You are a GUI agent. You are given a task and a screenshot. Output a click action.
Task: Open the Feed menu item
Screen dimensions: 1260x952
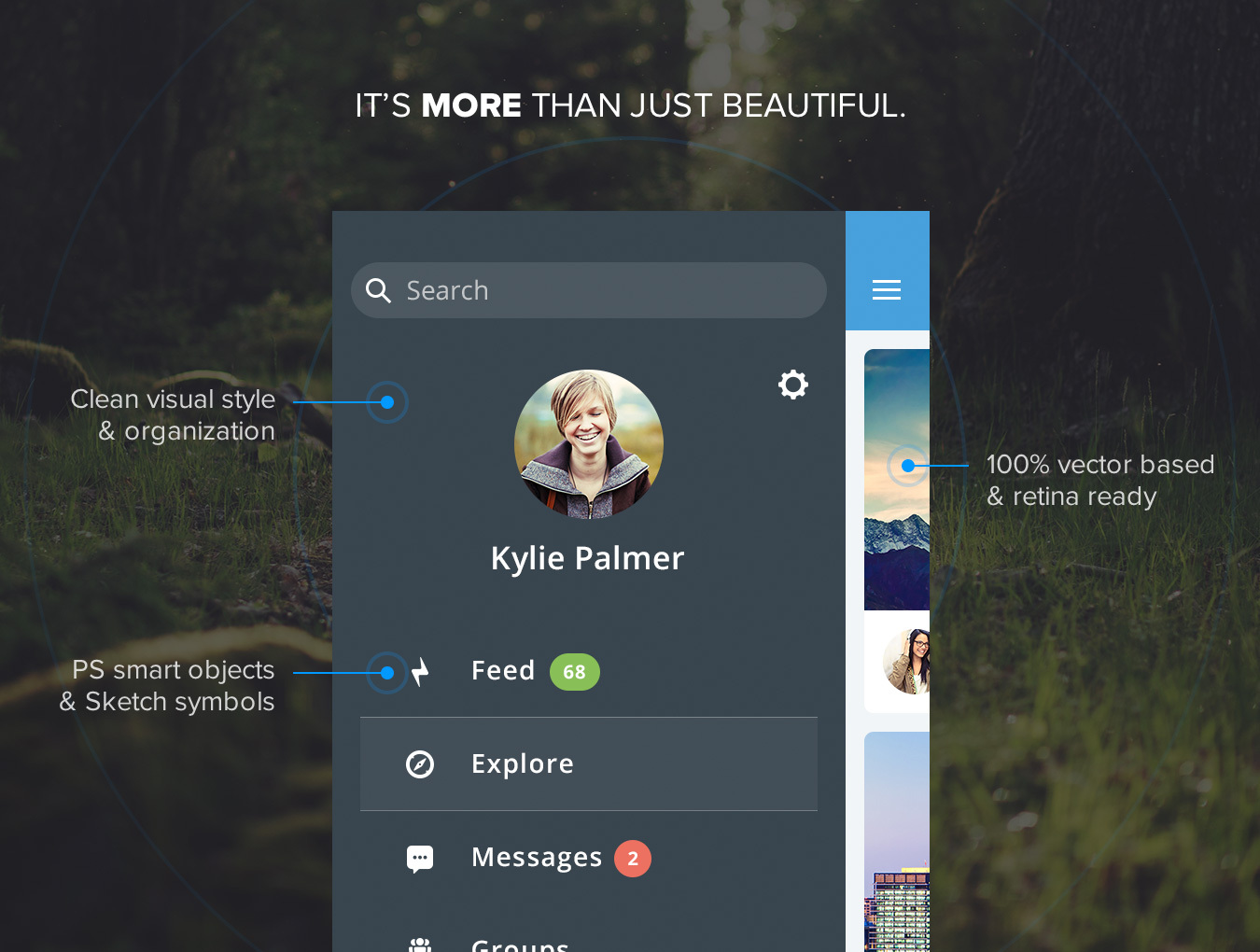pos(589,671)
